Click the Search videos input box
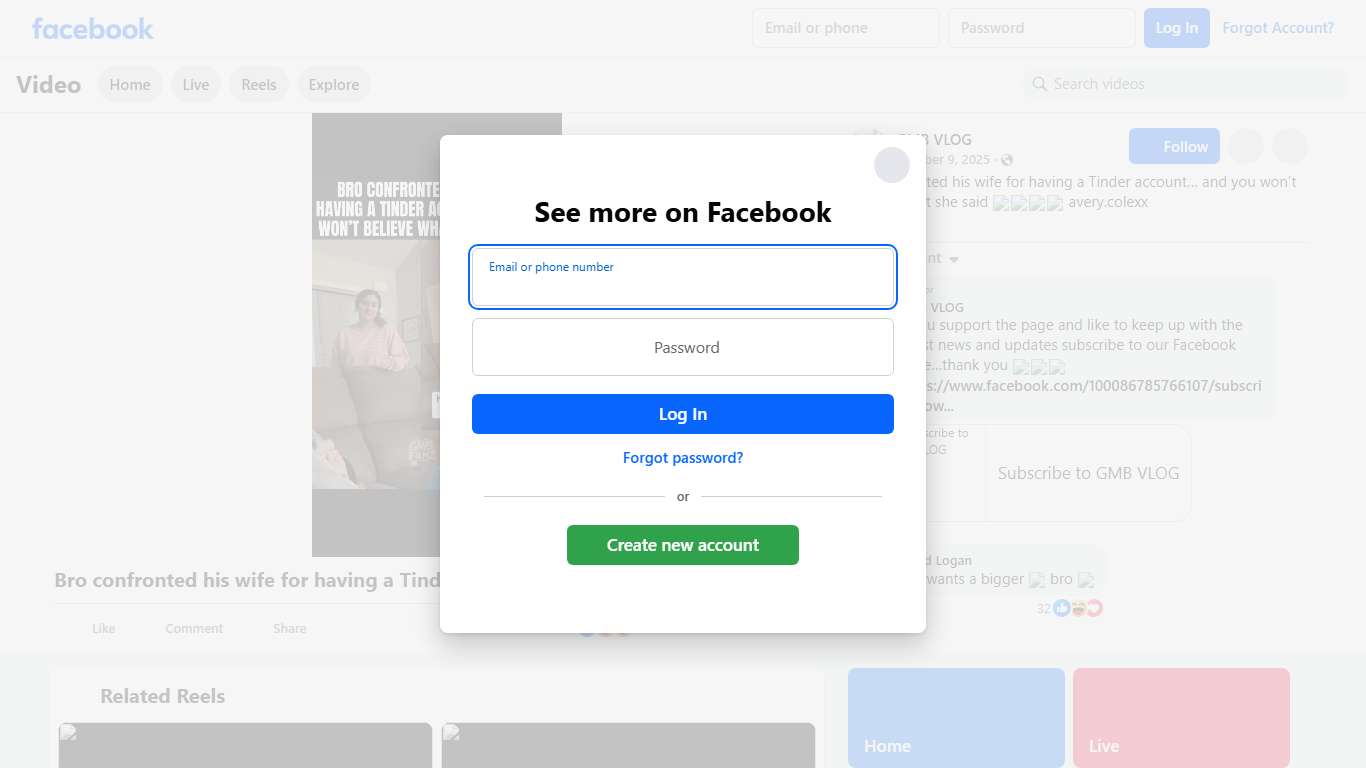Viewport: 1366px width, 768px height. coord(1186,84)
